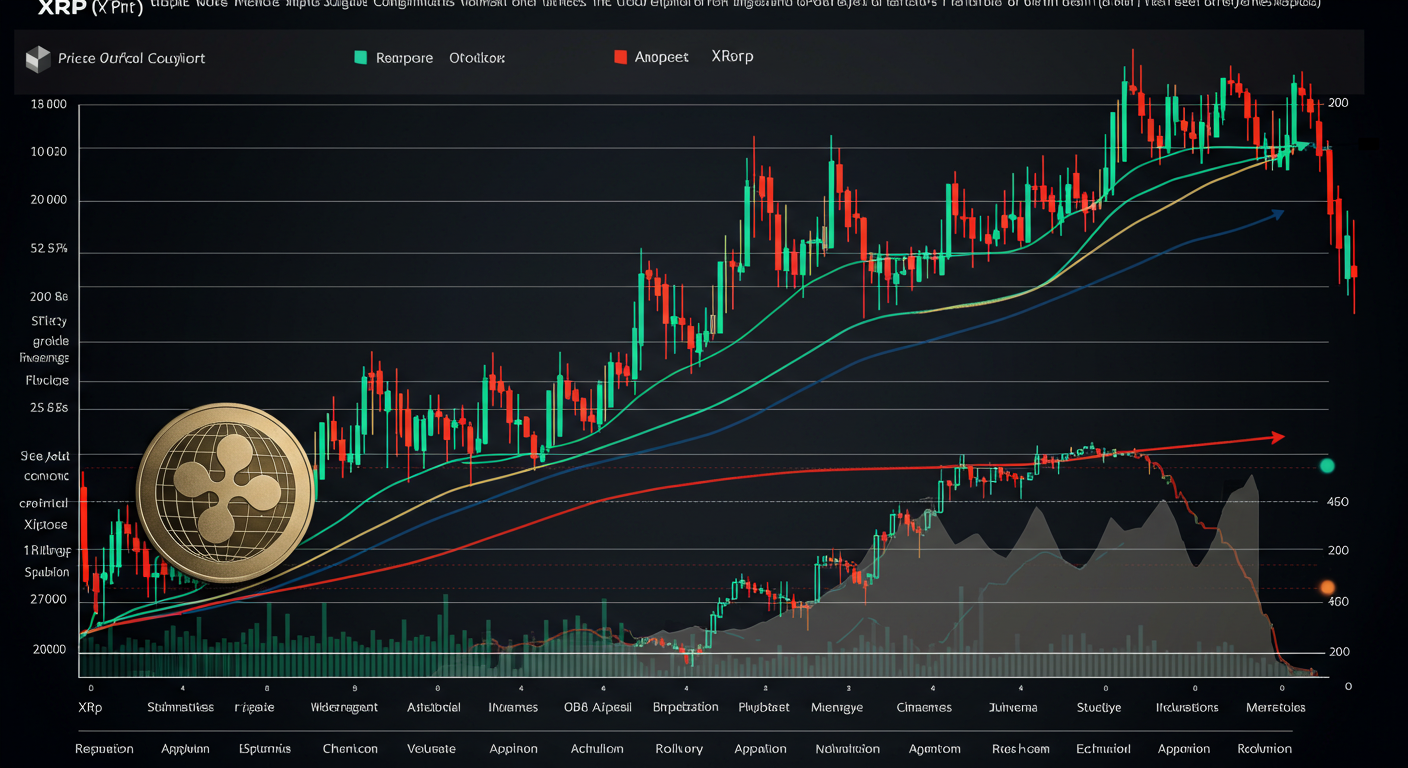The image size is (1408, 768).
Task: Select the 'Juinema' label
Action: pos(1013,707)
